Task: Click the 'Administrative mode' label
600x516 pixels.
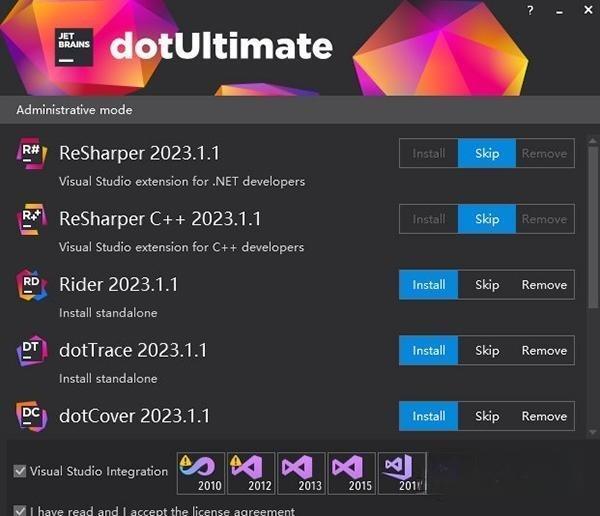Action: coord(74,110)
